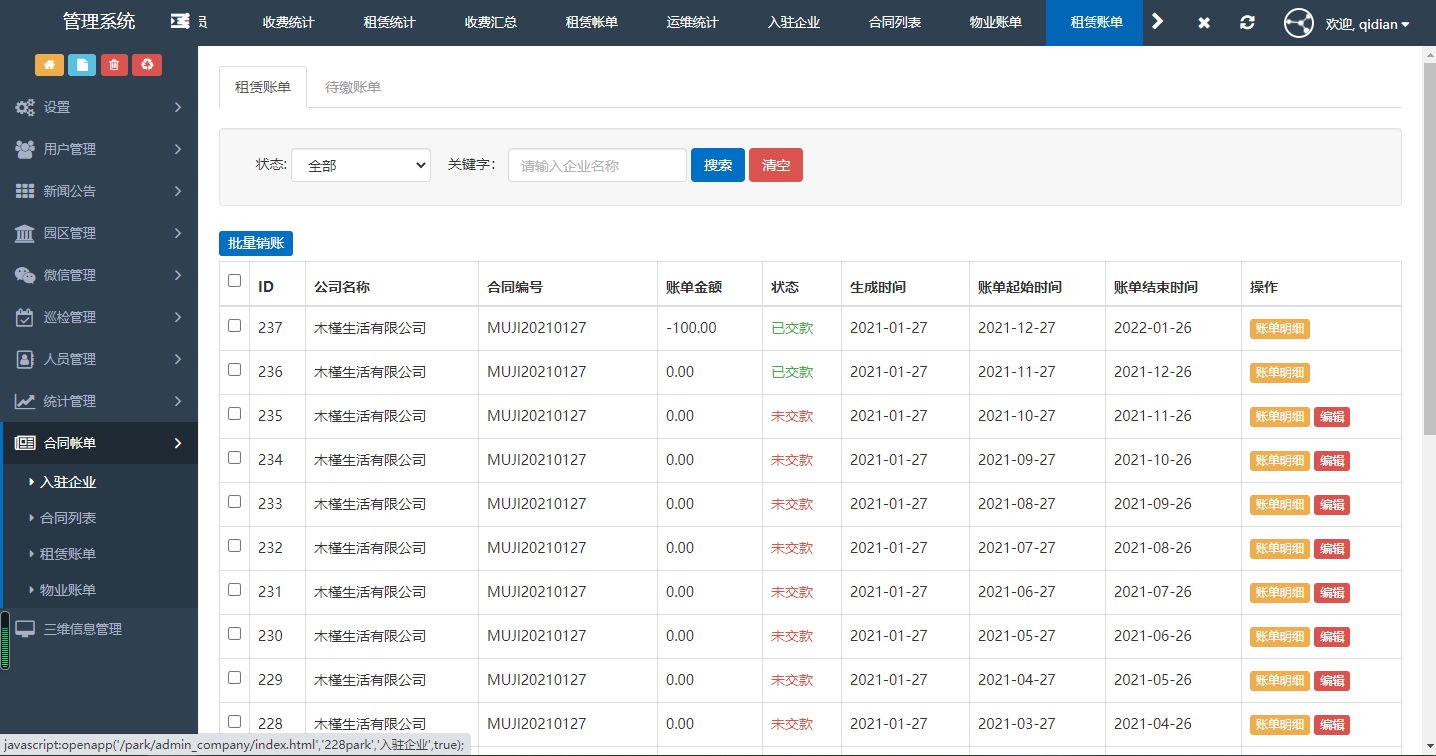Open 物业账单 in sidebar submenu
1436x756 pixels.
[68, 590]
